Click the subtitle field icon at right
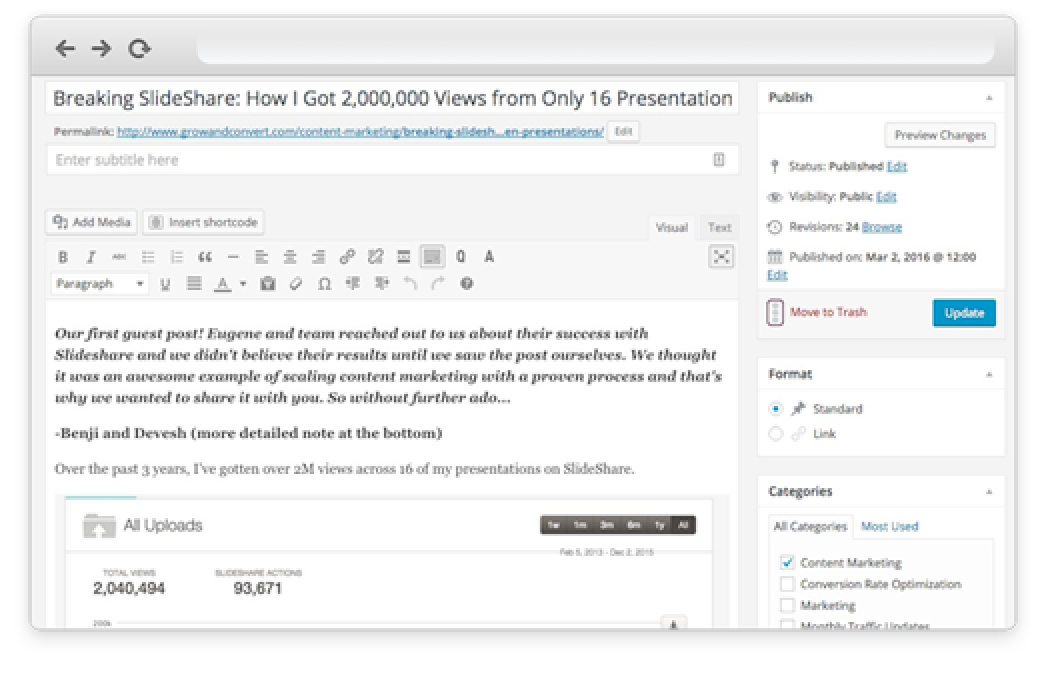 pos(718,160)
